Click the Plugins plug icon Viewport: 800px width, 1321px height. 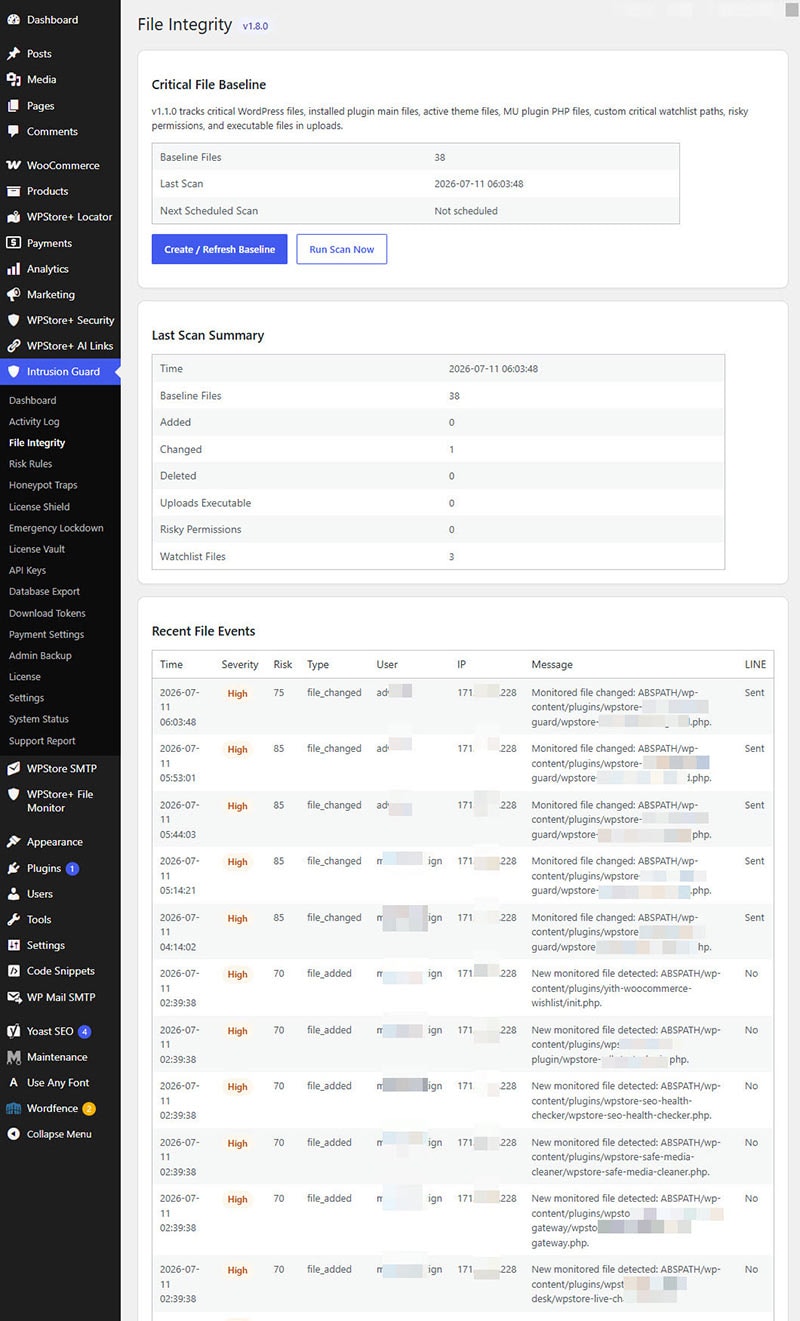point(13,869)
